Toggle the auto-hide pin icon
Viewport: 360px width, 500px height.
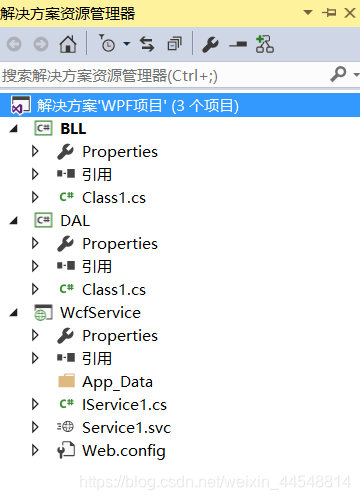329,13
